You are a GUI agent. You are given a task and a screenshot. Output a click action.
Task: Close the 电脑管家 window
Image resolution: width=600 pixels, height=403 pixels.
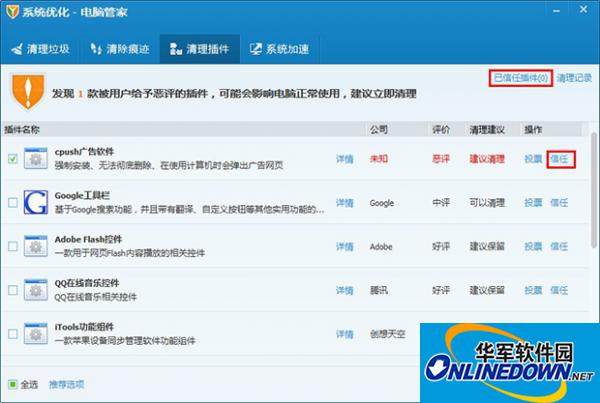pyautogui.click(x=583, y=10)
